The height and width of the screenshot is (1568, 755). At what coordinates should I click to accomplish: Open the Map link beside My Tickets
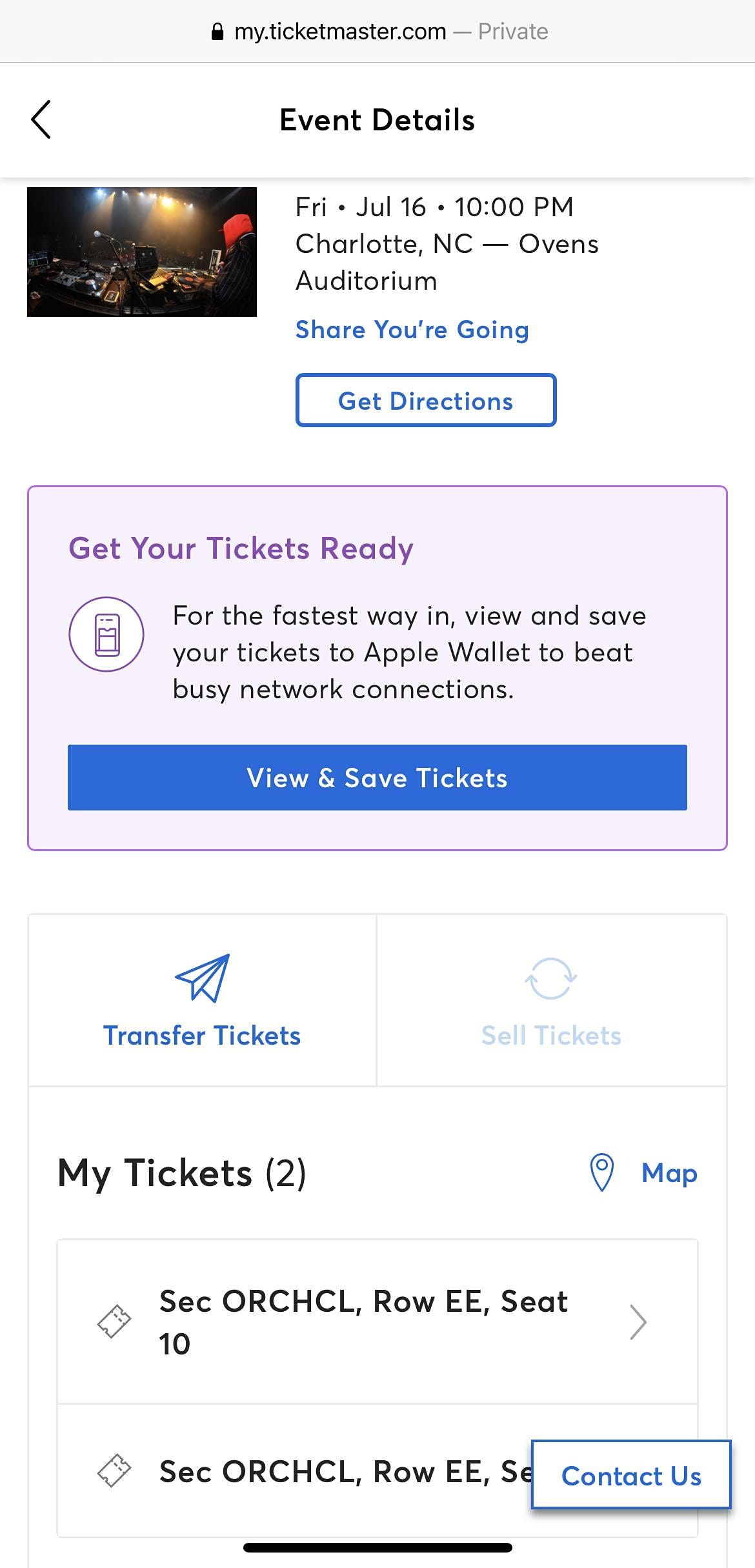(x=669, y=1172)
